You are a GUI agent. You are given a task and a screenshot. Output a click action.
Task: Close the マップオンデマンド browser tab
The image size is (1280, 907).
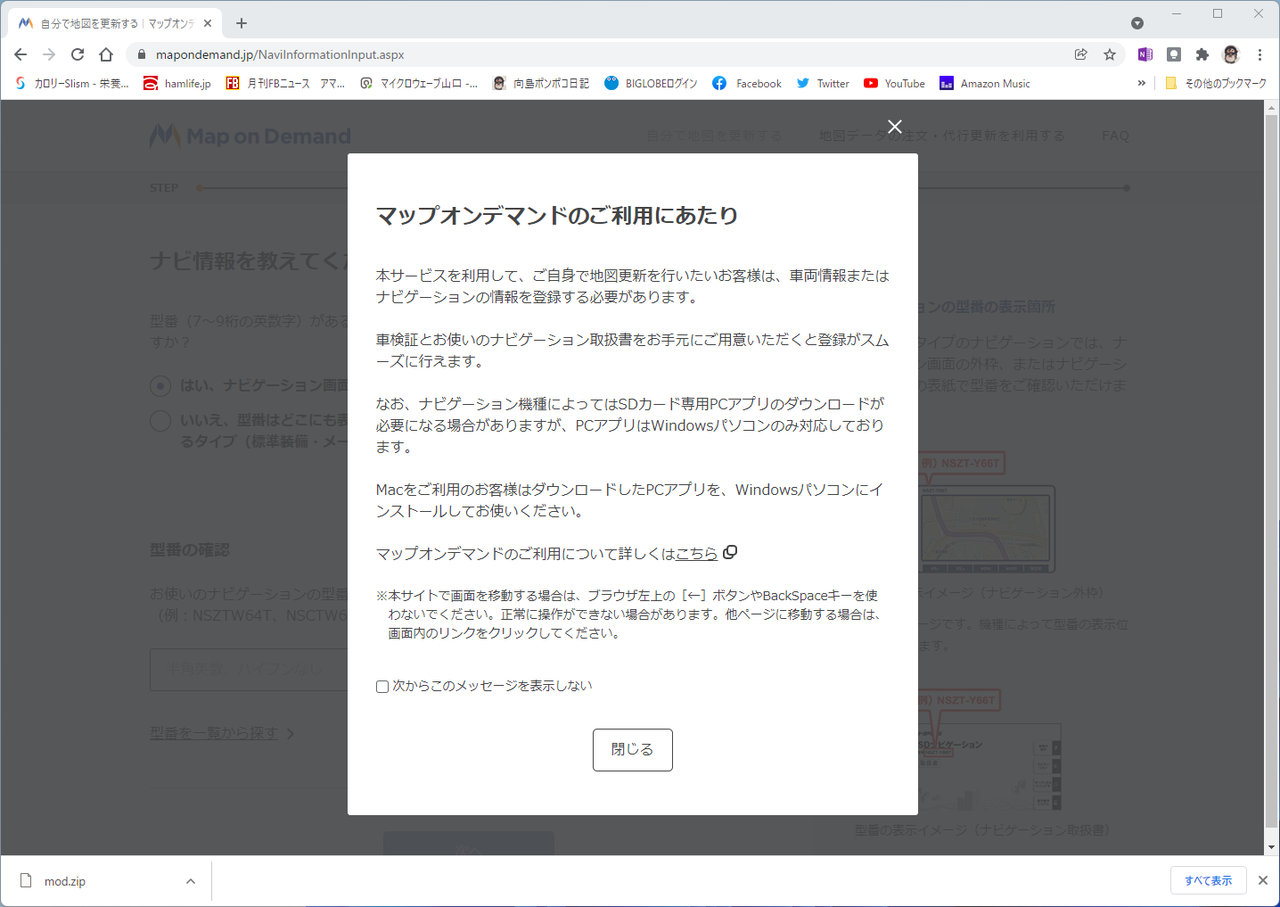210,23
